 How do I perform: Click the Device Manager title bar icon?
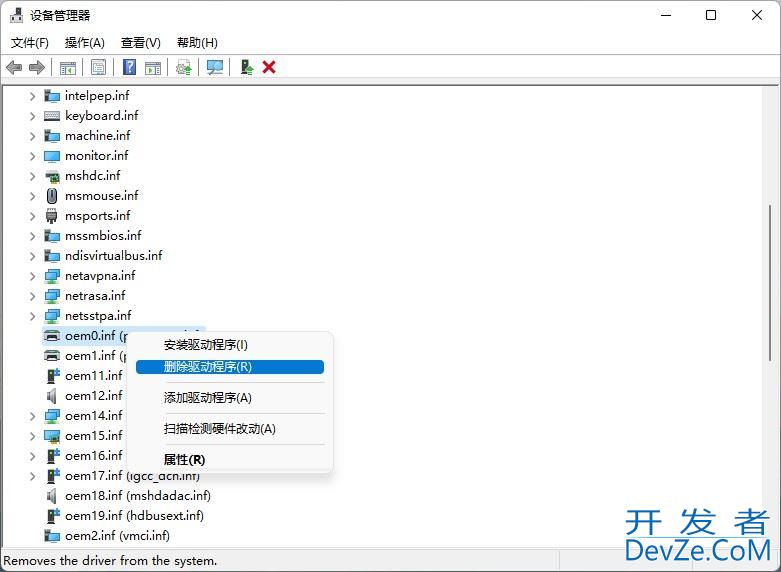click(x=16, y=15)
